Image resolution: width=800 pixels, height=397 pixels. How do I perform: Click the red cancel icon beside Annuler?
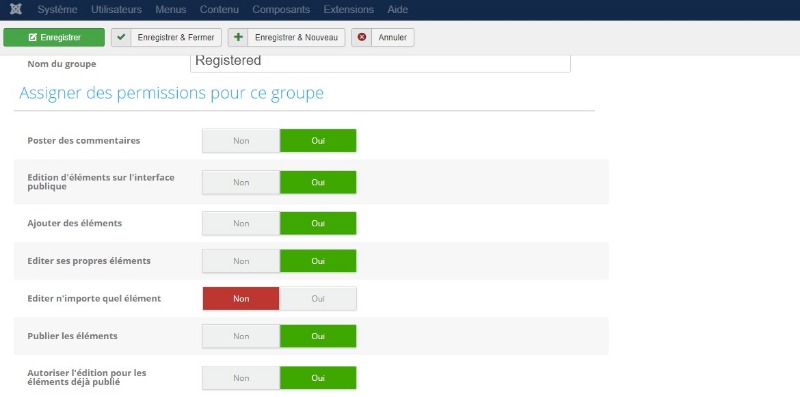[362, 37]
